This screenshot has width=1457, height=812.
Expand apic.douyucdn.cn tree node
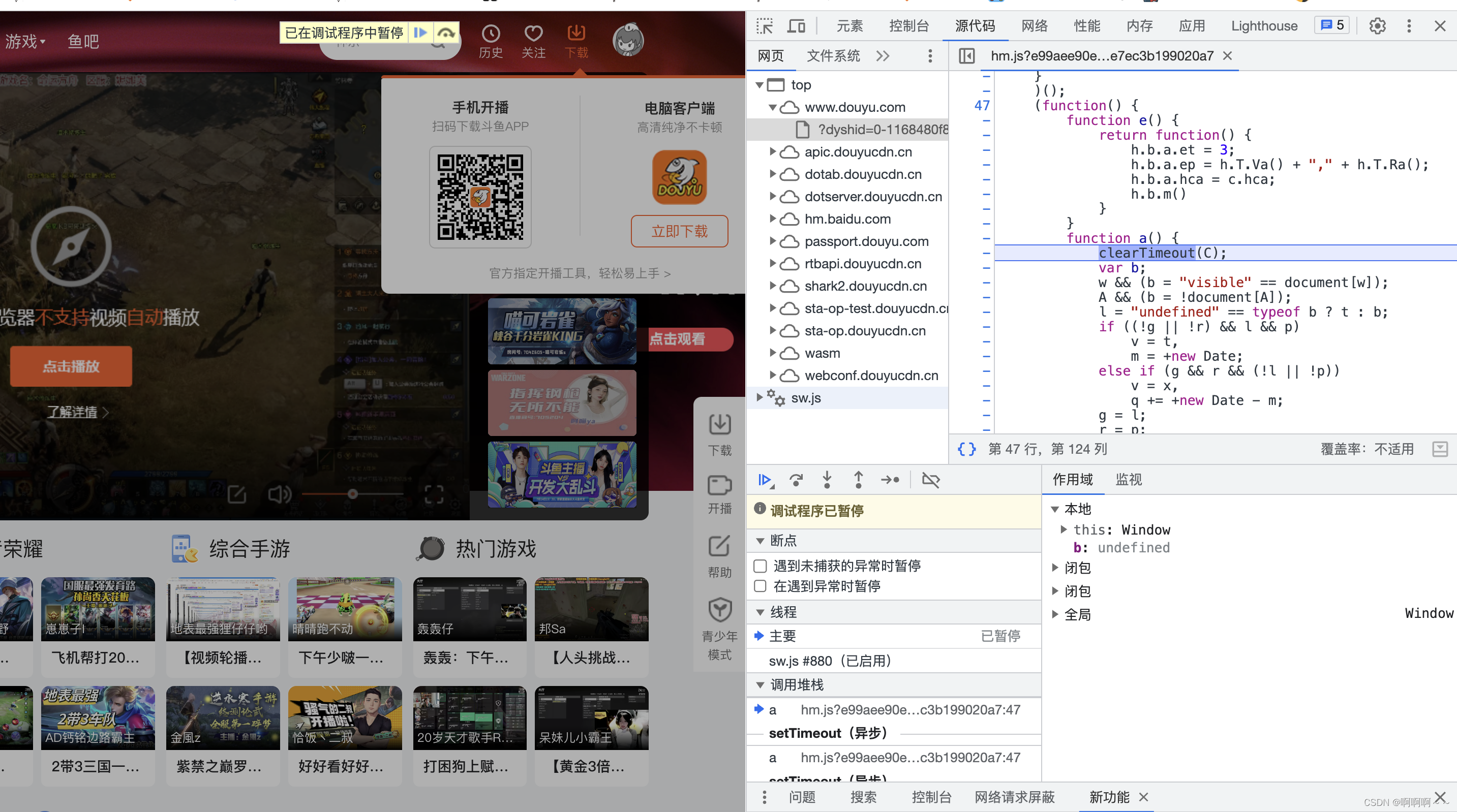772,152
